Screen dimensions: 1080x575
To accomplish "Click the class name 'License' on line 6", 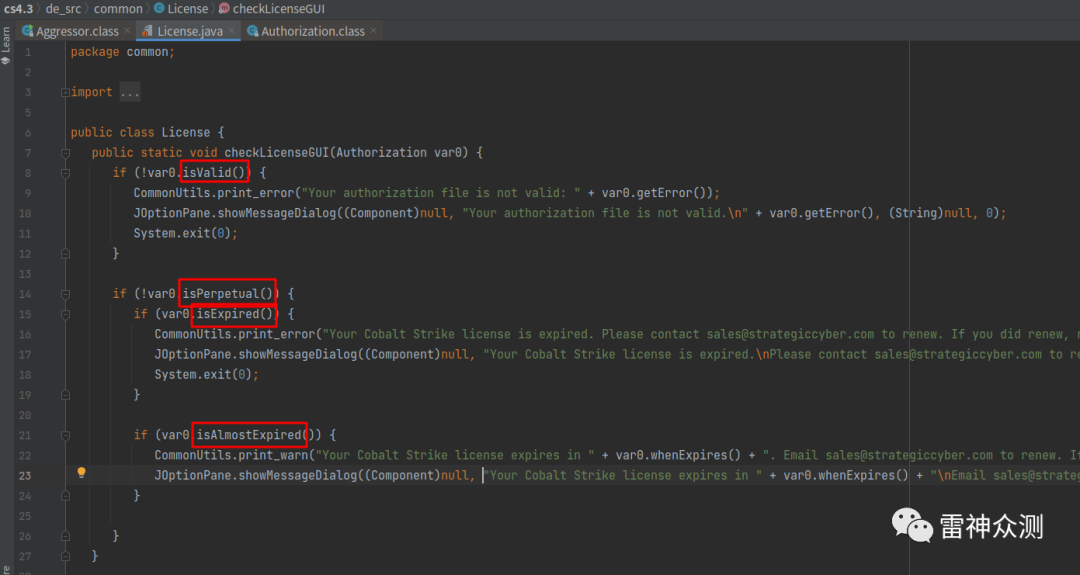I will pyautogui.click(x=186, y=132).
